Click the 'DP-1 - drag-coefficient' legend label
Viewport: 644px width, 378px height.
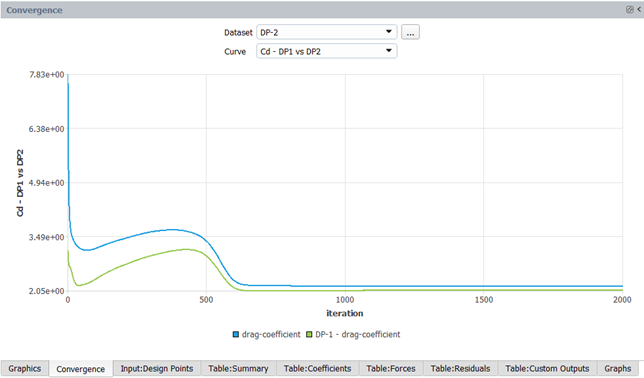pos(358,334)
